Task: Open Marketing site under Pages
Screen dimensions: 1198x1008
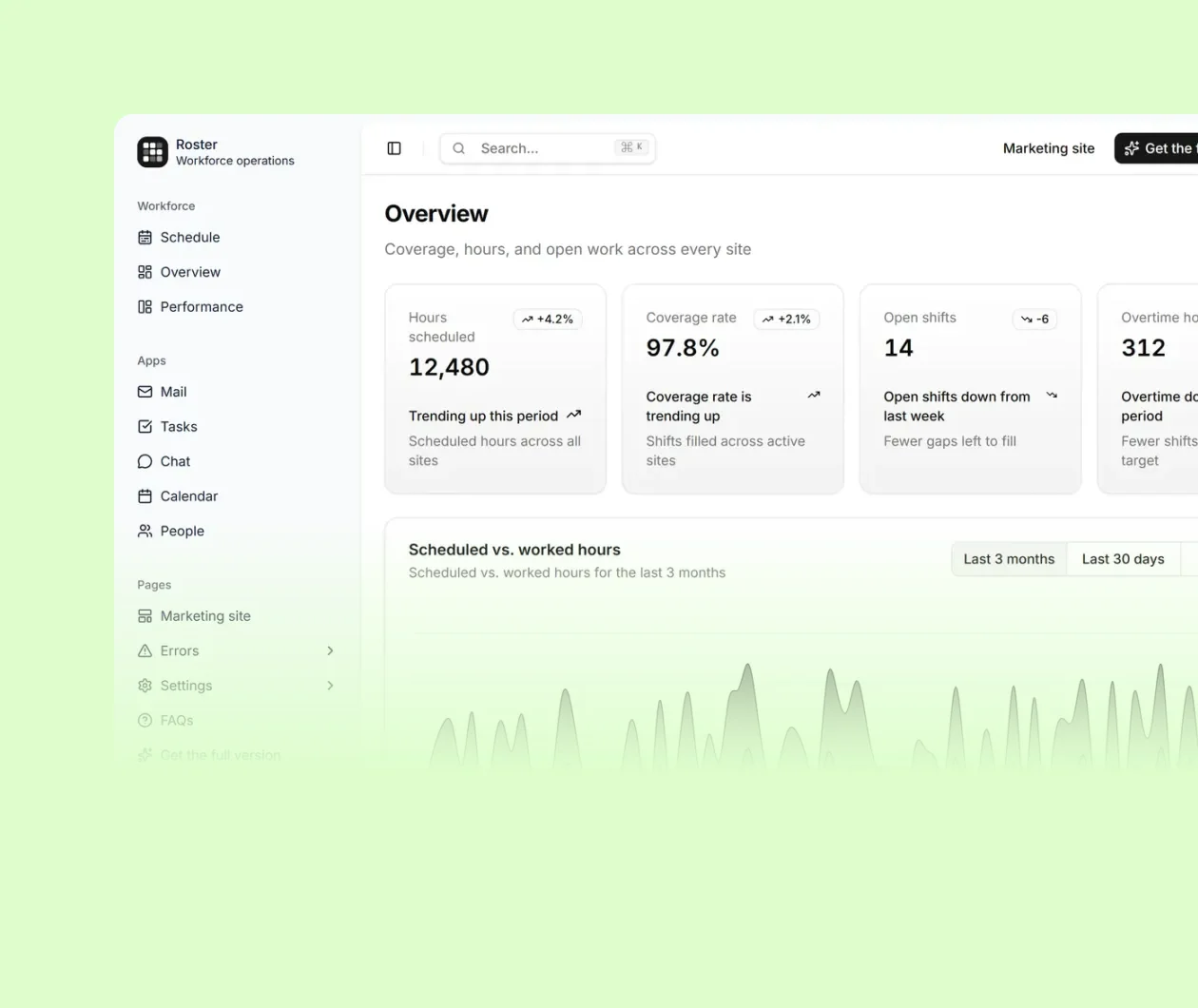Action: pos(238,616)
